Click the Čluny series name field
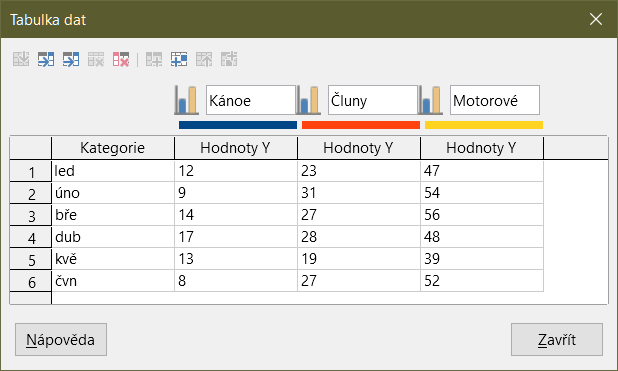 (373, 100)
